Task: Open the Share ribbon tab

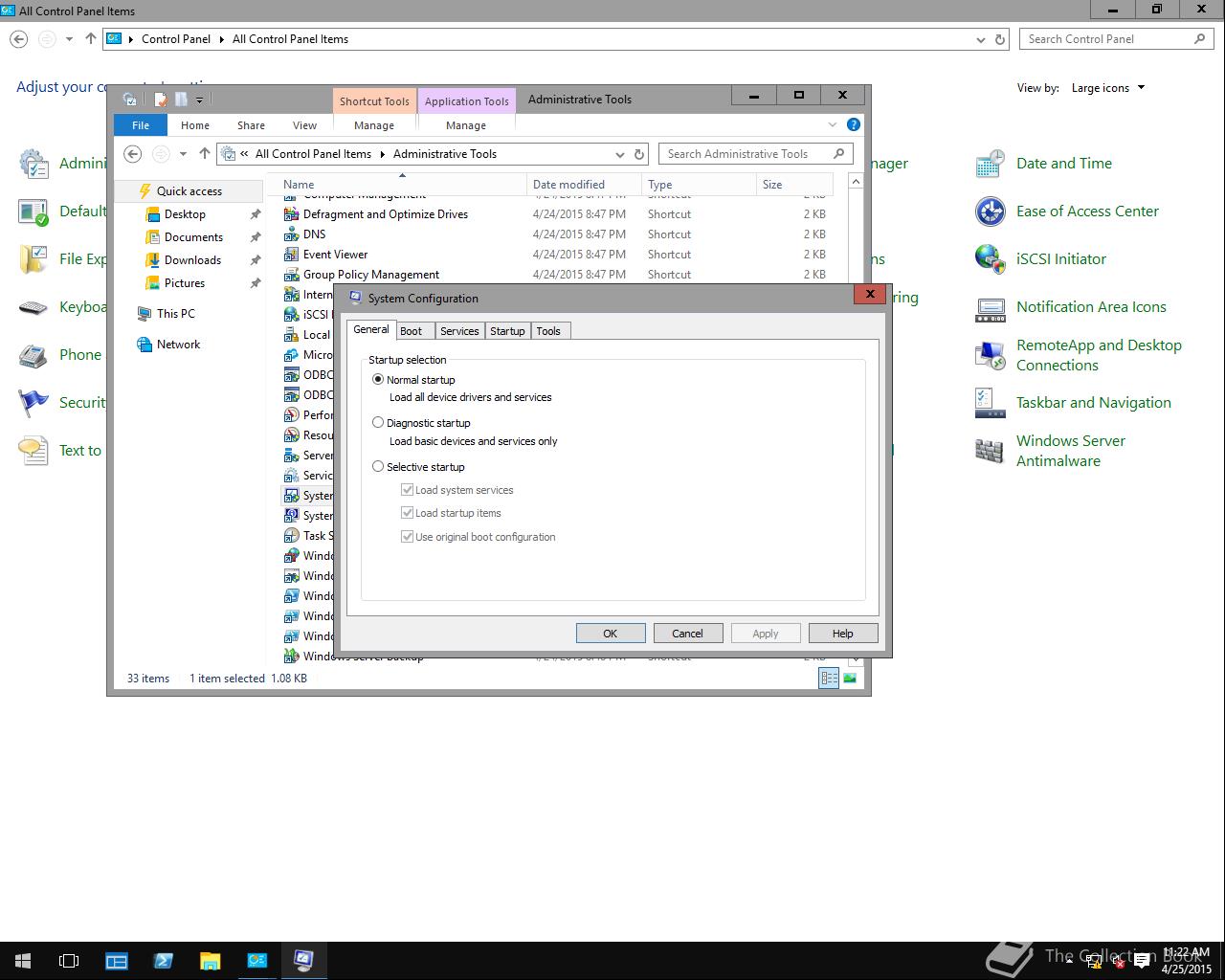Action: [251, 125]
